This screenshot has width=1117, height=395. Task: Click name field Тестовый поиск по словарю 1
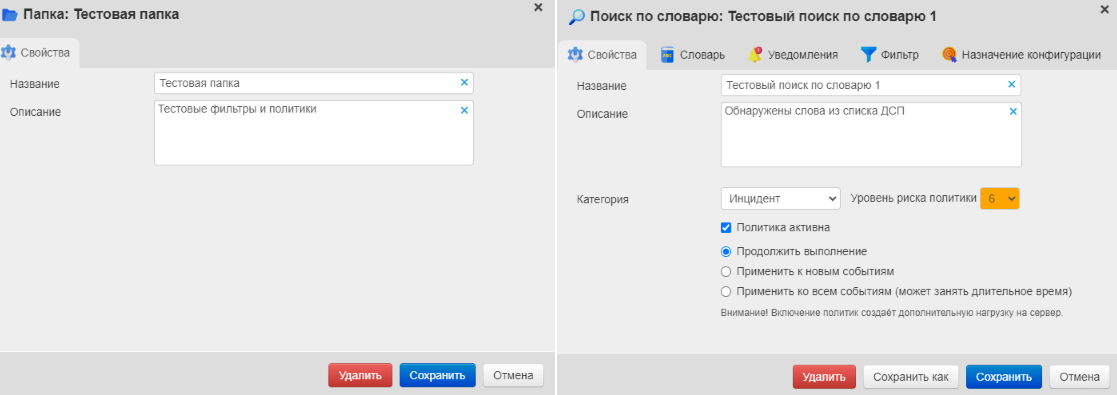(x=871, y=85)
